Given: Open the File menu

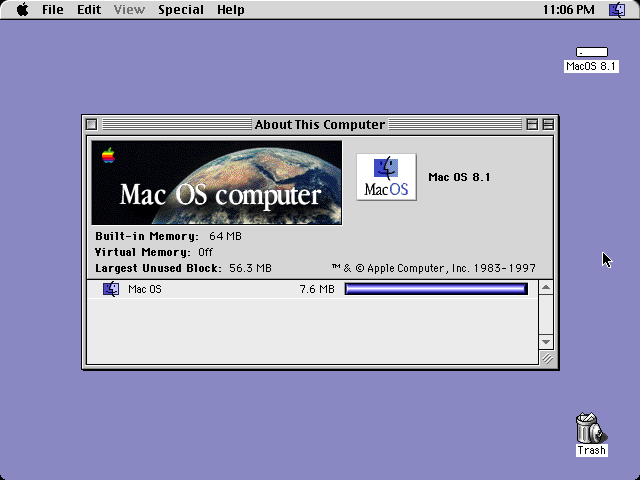Looking at the screenshot, I should [x=53, y=9].
